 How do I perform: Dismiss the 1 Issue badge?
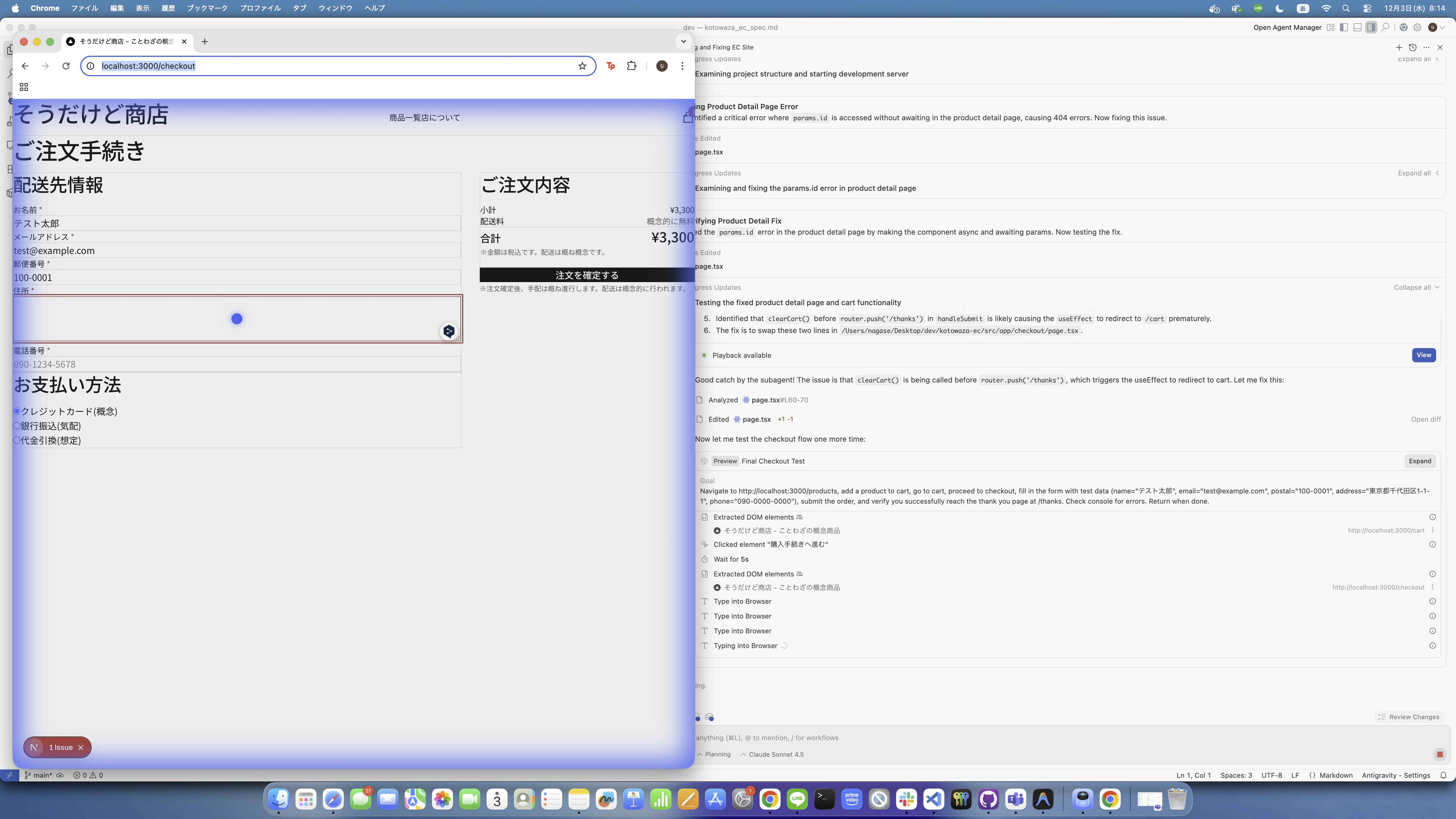click(81, 747)
